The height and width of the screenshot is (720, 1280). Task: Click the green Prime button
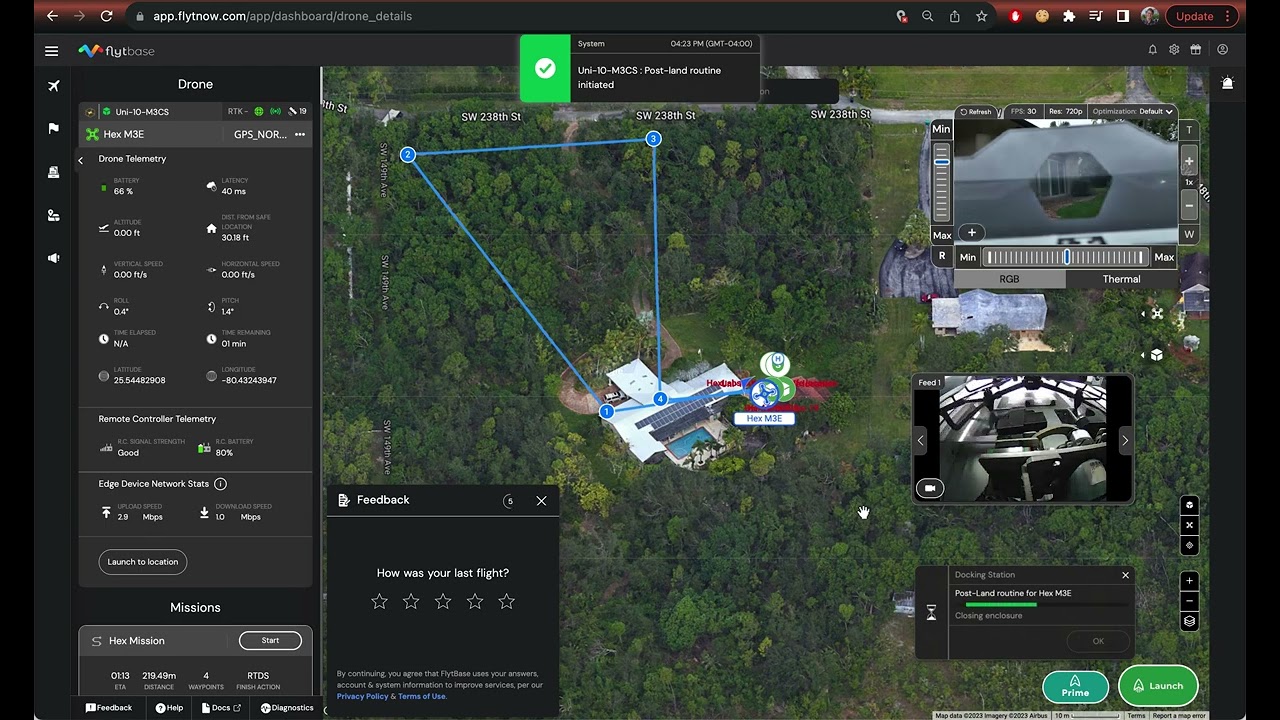[1075, 686]
